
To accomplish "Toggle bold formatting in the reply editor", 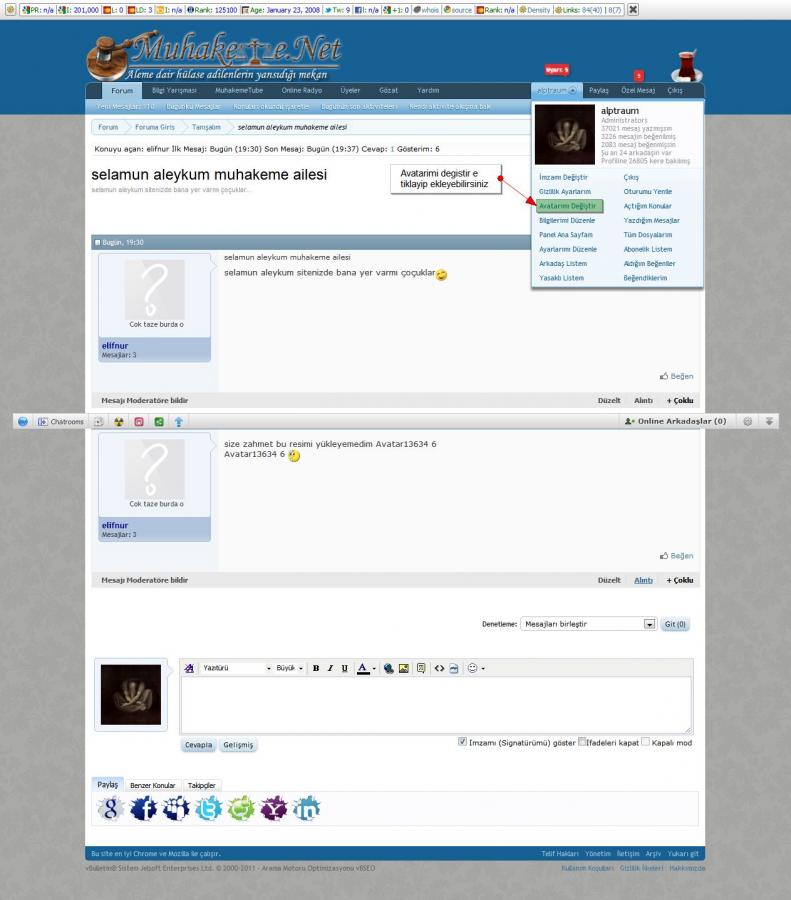I will [315, 668].
